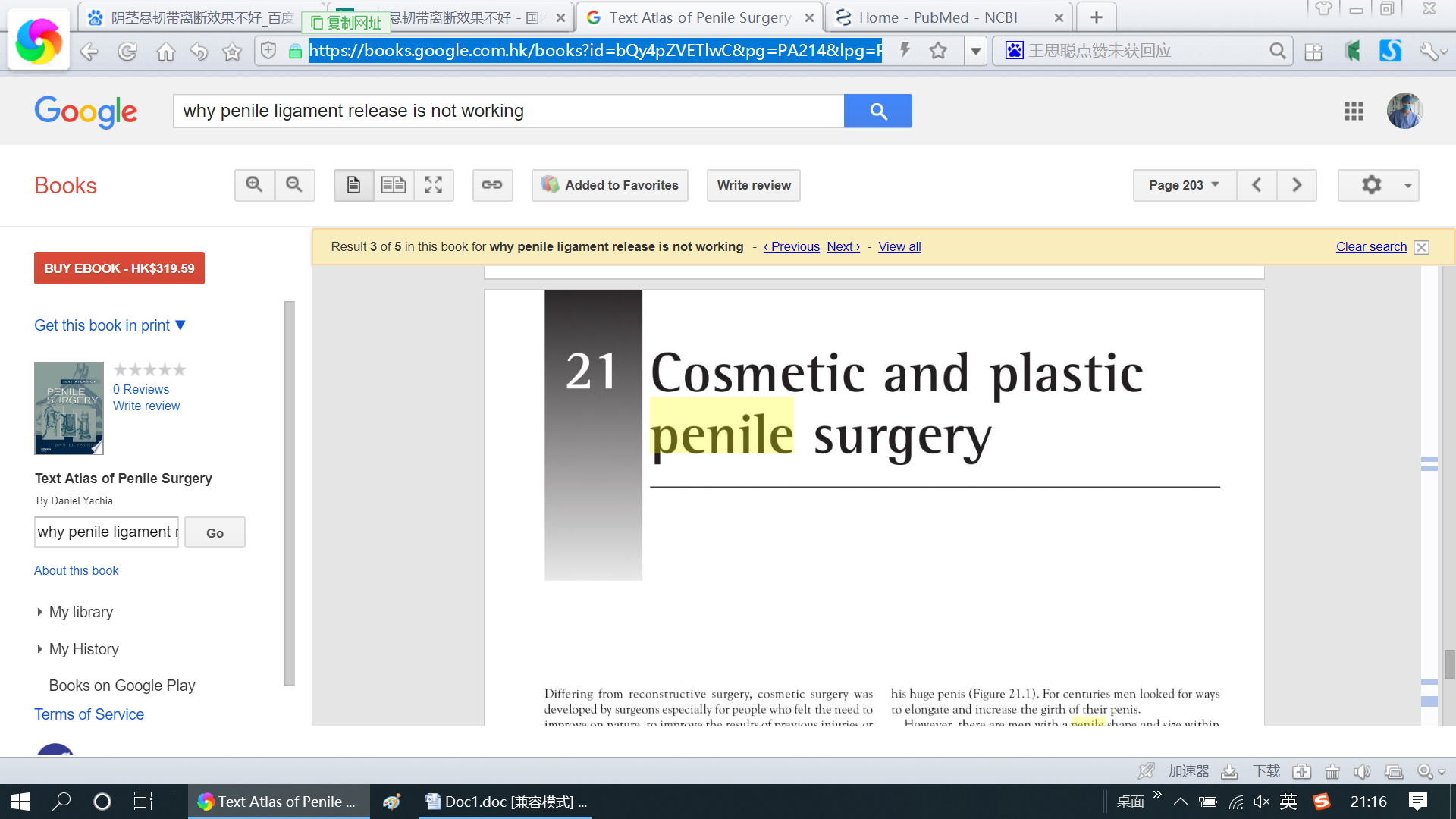Close the search result bar with X

click(x=1422, y=247)
